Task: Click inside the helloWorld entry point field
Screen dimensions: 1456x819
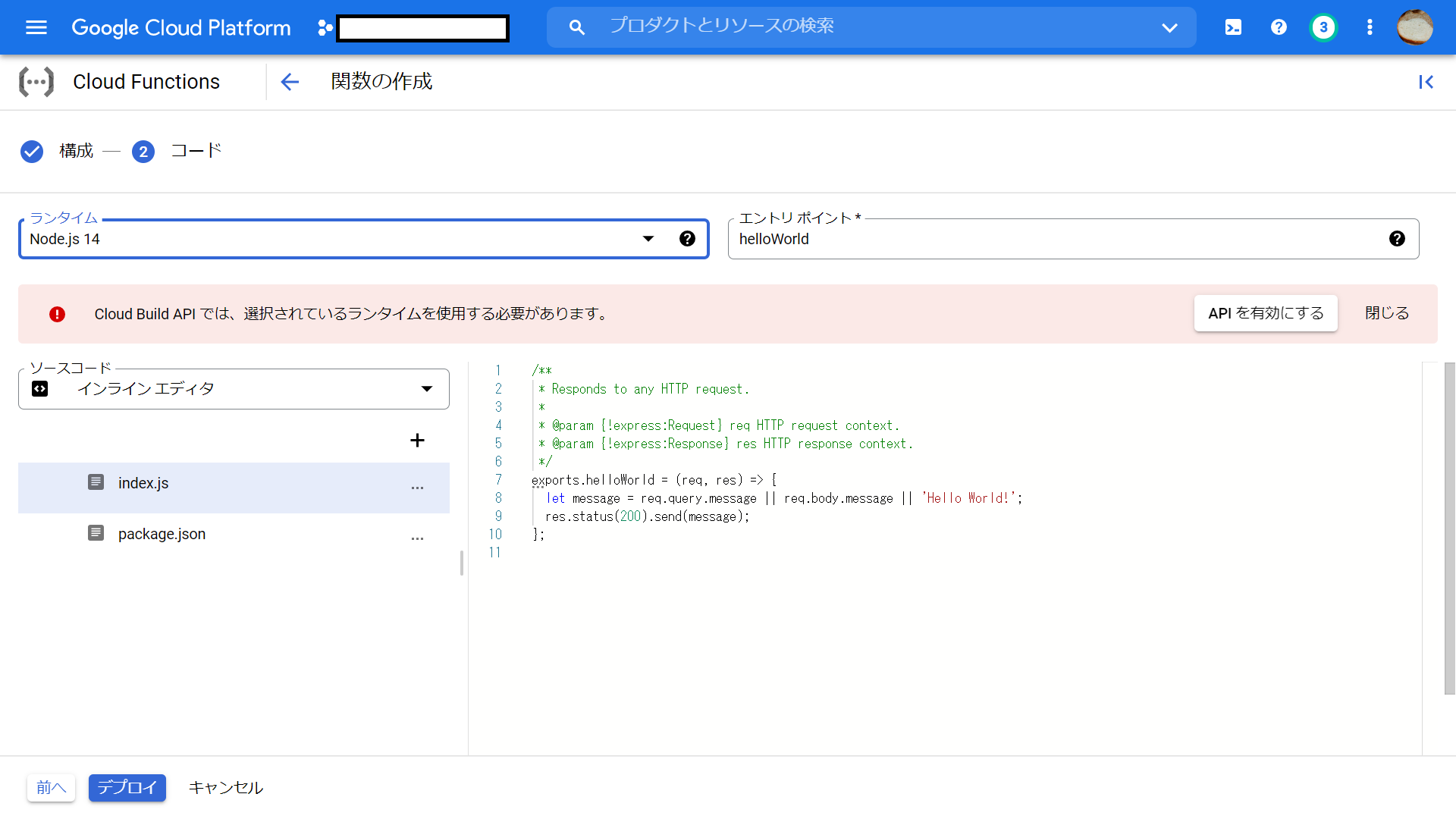Action: coord(910,239)
